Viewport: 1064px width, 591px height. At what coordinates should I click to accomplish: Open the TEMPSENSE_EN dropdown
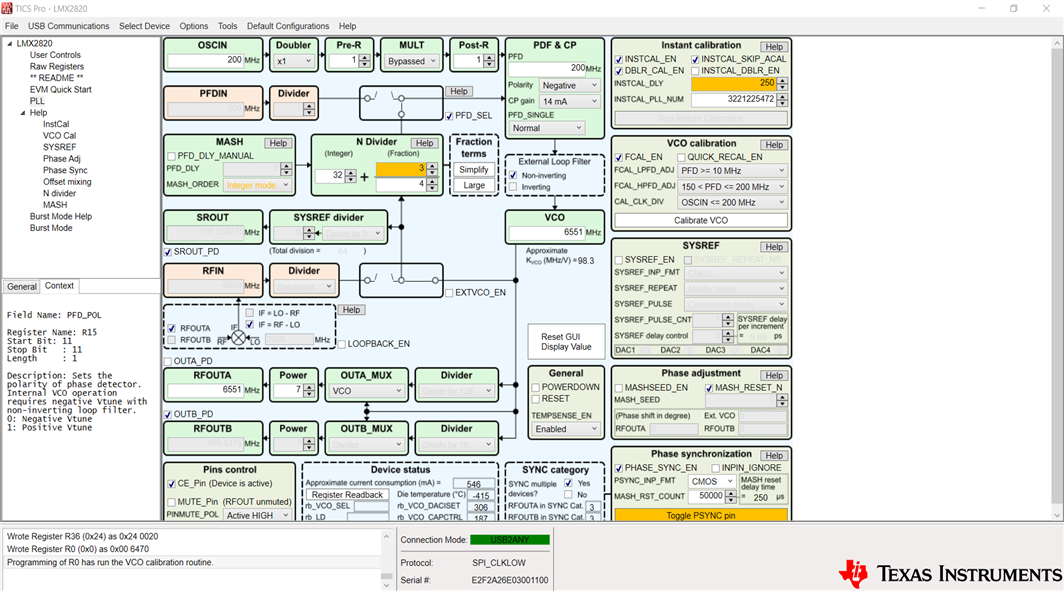point(566,429)
